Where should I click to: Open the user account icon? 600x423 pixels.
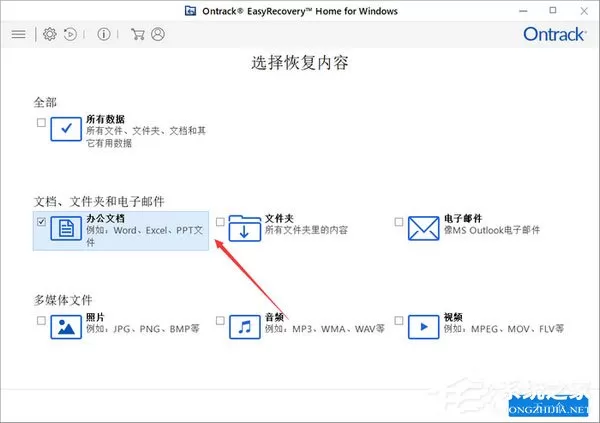pos(158,34)
